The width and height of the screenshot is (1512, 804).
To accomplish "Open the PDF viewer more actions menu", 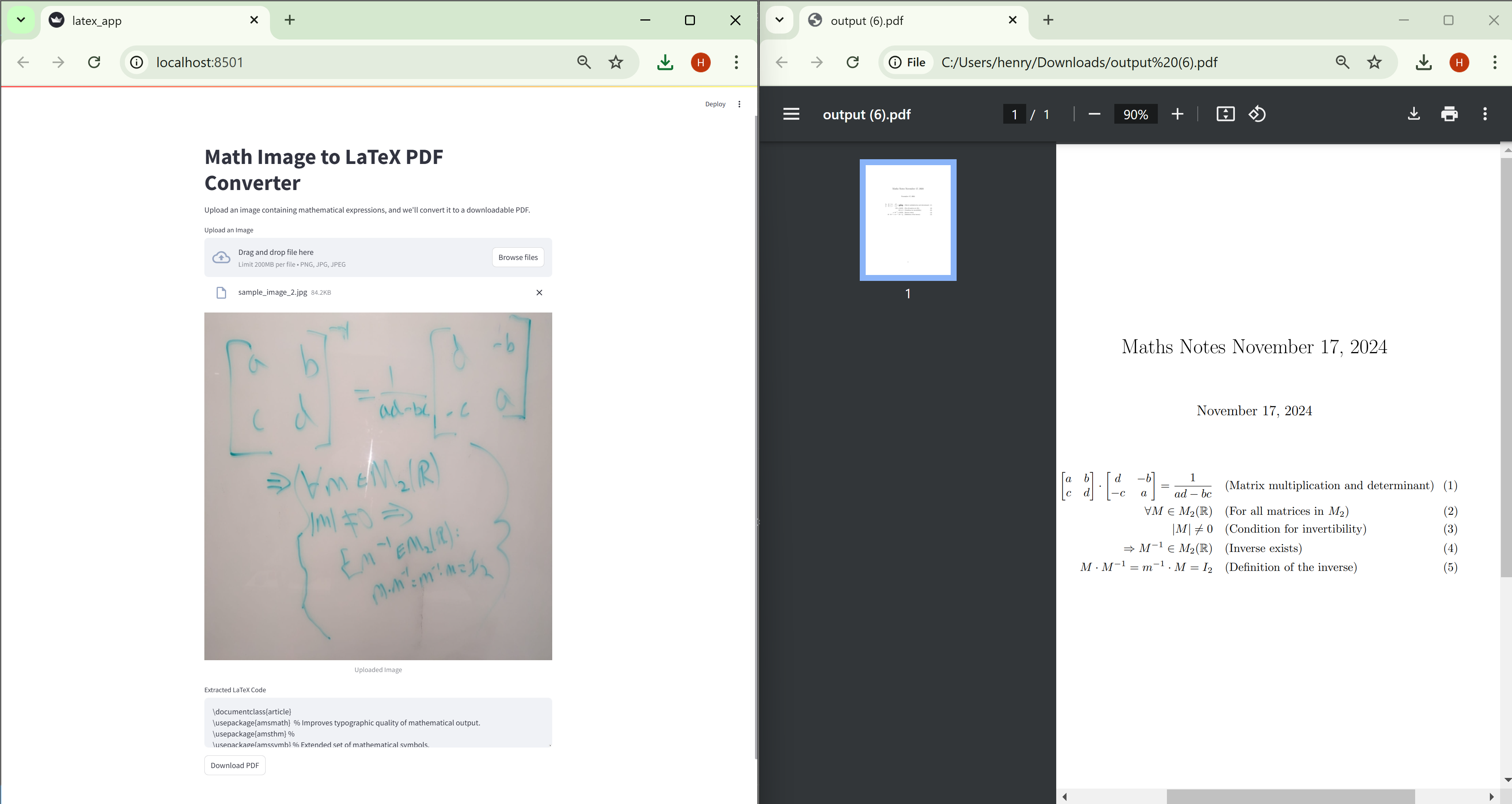I will click(x=1485, y=114).
